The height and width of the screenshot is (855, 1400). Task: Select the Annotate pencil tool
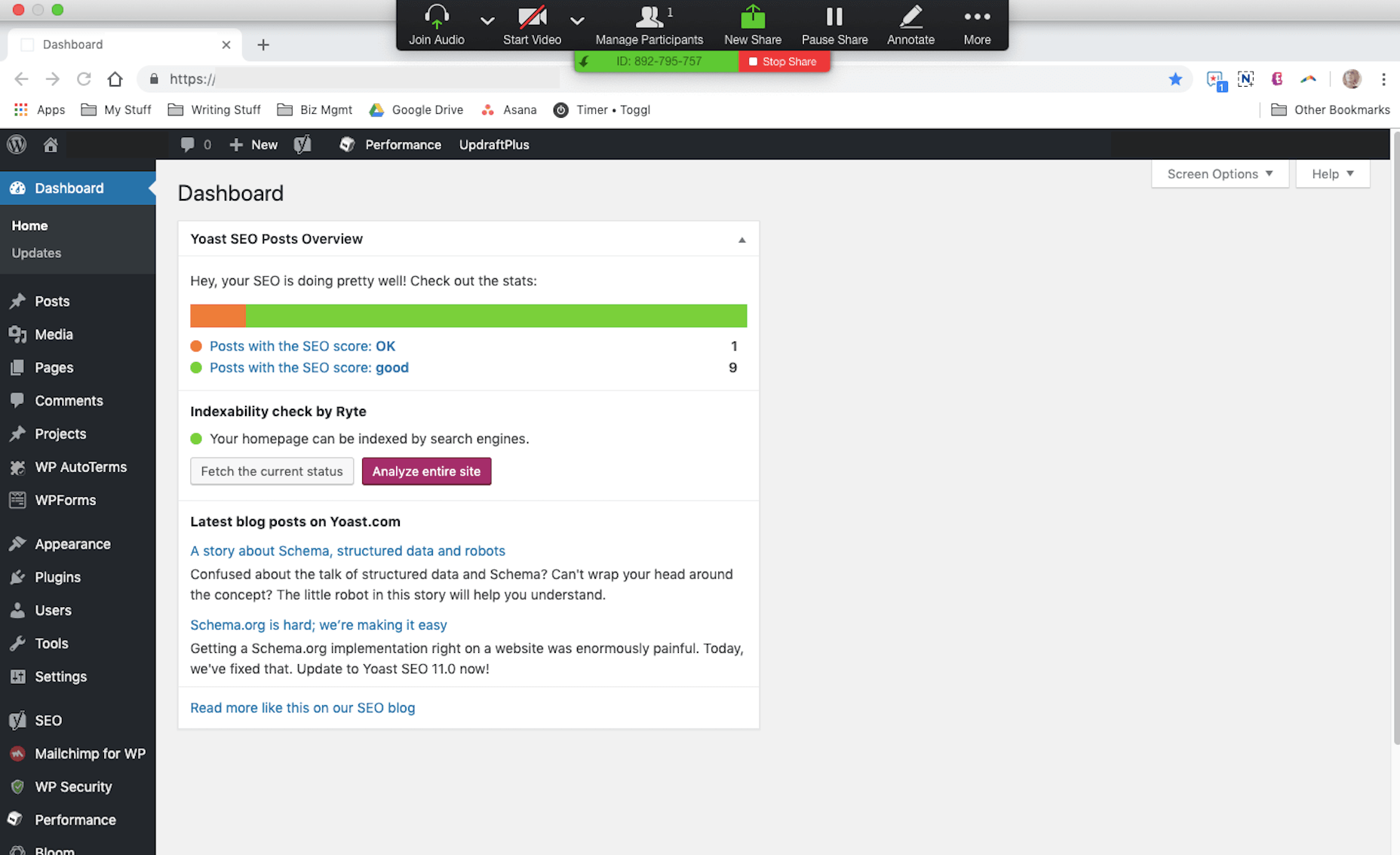point(910,17)
